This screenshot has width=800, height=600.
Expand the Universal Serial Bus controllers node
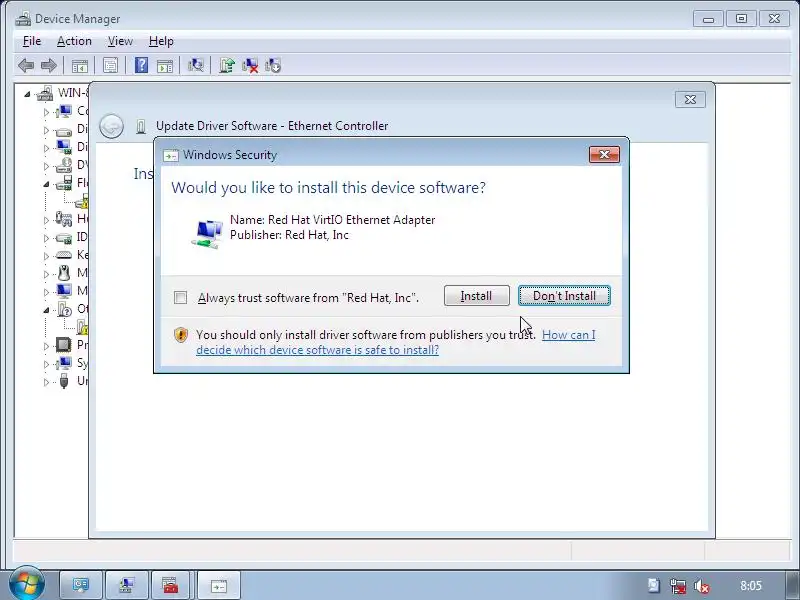point(46,382)
